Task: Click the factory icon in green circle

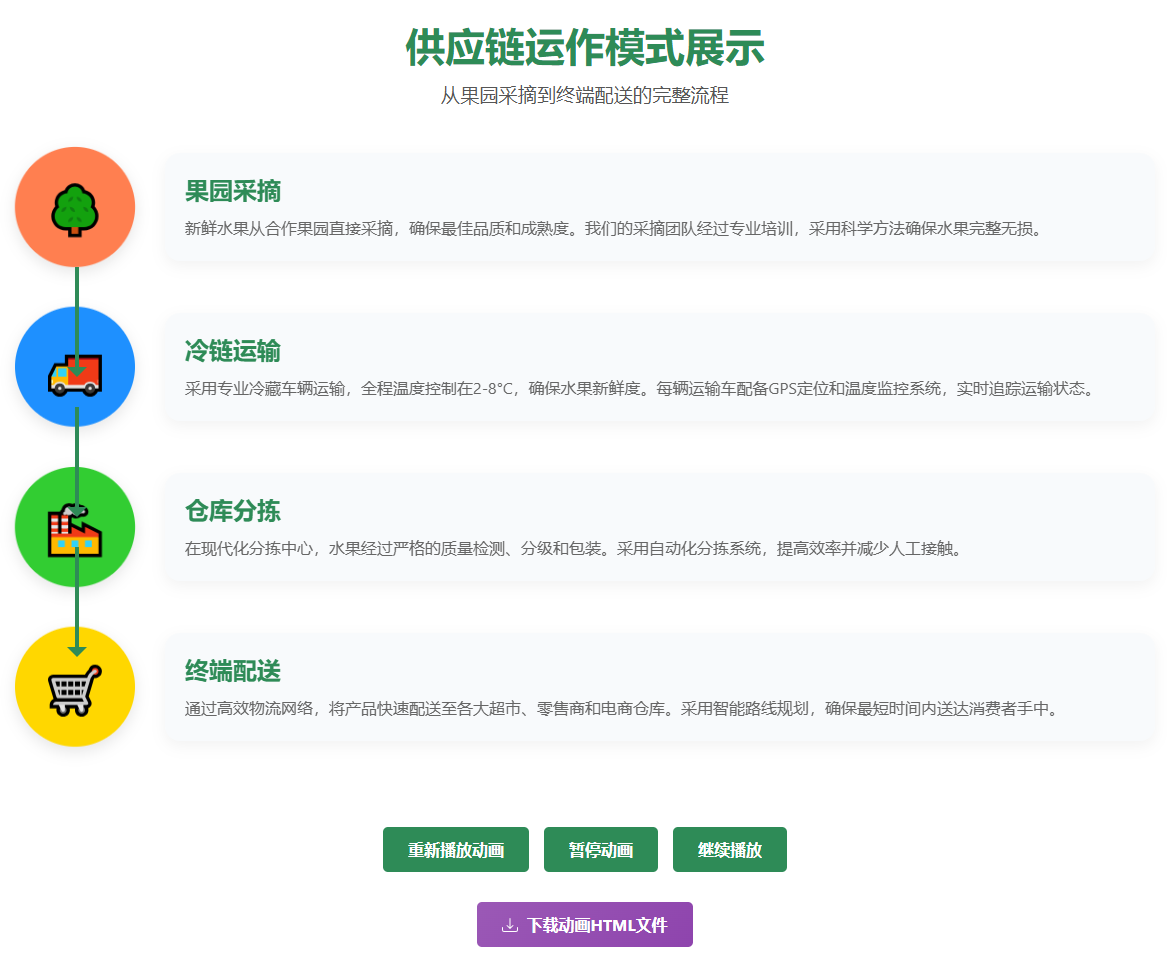Action: [x=75, y=532]
